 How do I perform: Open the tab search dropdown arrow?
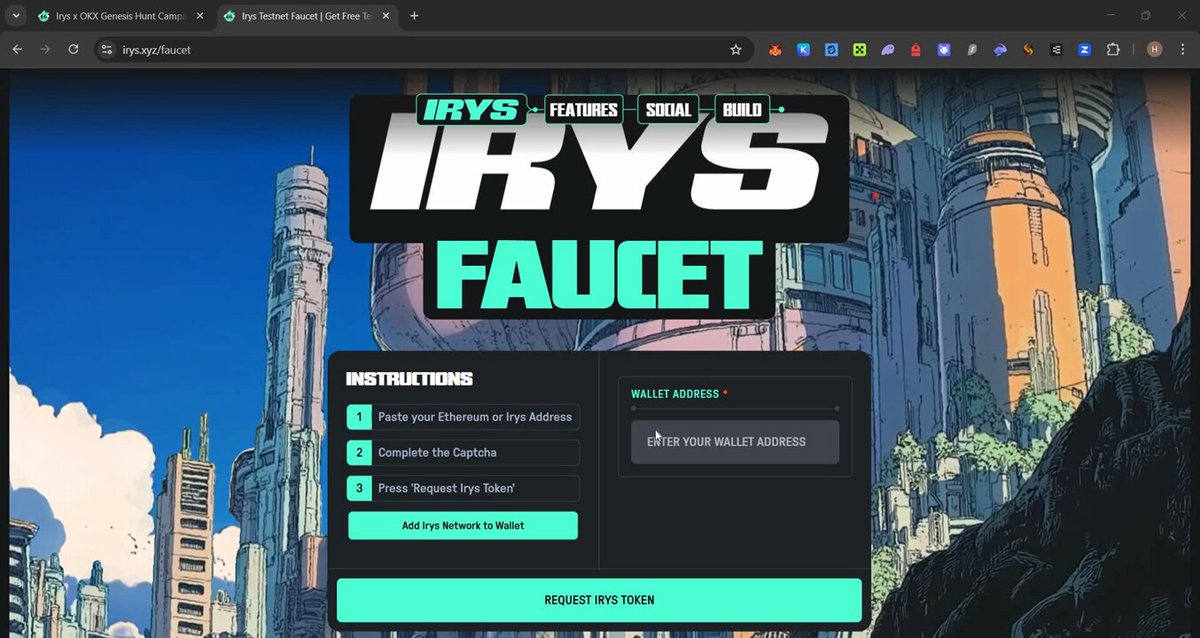pyautogui.click(x=15, y=16)
